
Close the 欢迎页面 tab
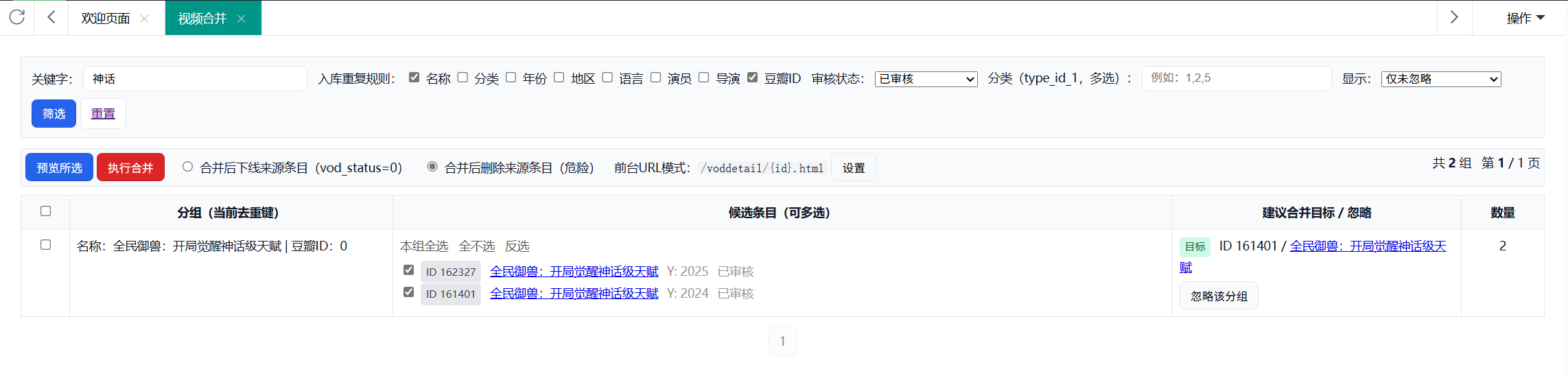[x=144, y=19]
